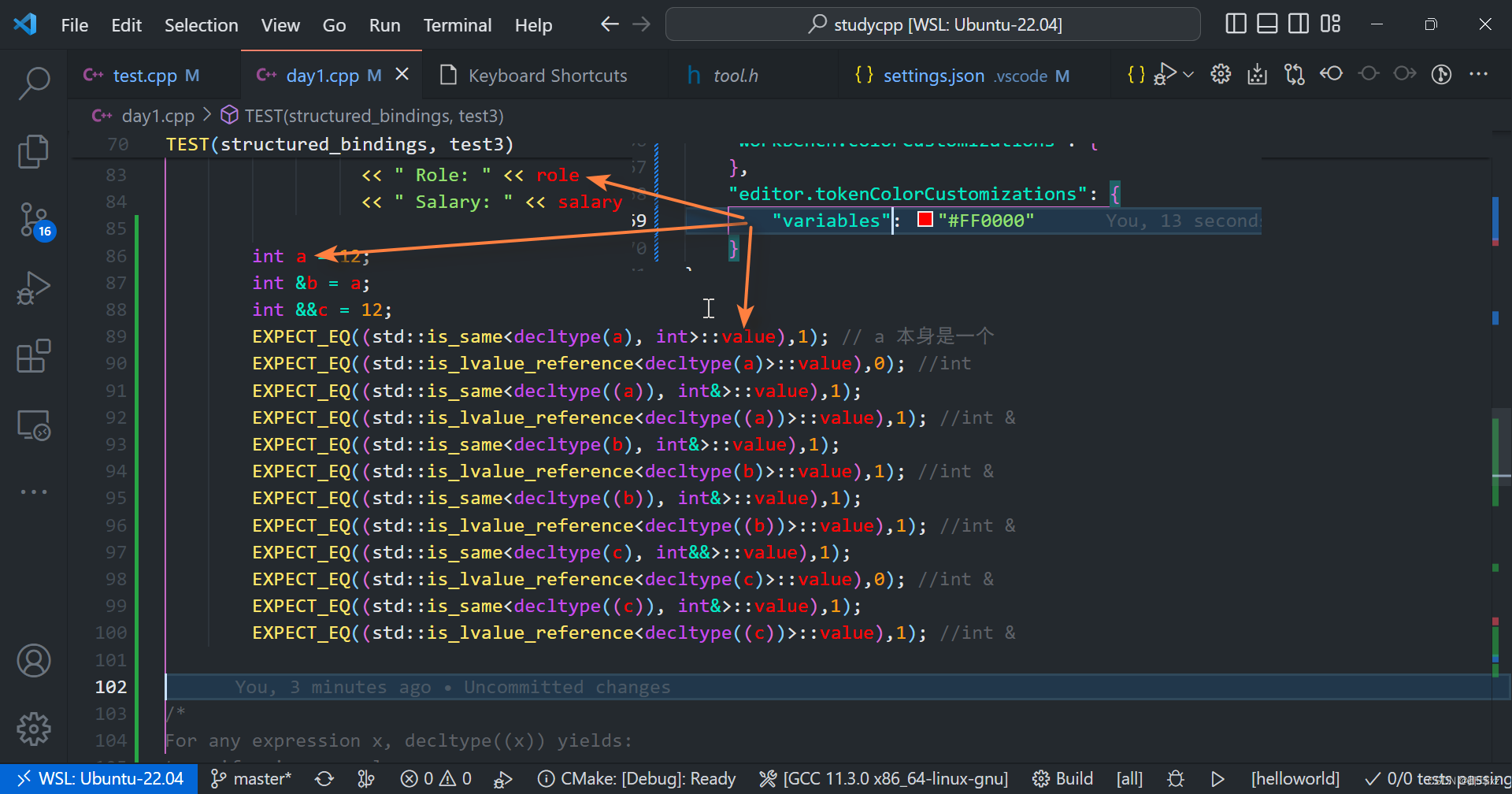Click the GitLens graph circle icon
1512x794 pixels.
[1441, 74]
